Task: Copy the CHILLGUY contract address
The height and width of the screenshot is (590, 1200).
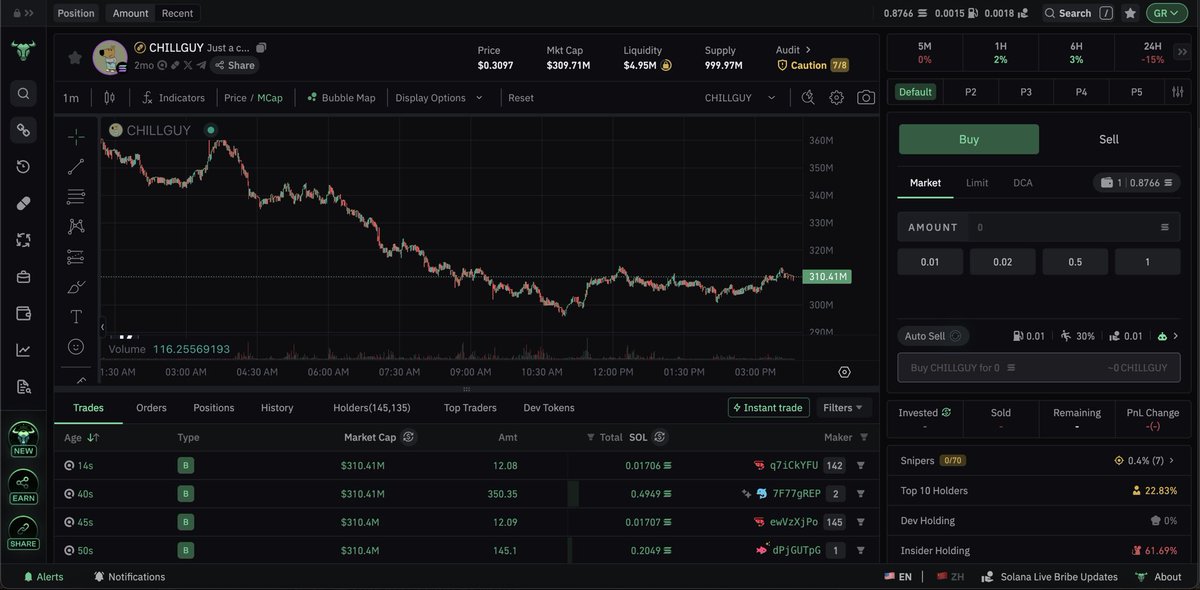Action: [x=261, y=48]
